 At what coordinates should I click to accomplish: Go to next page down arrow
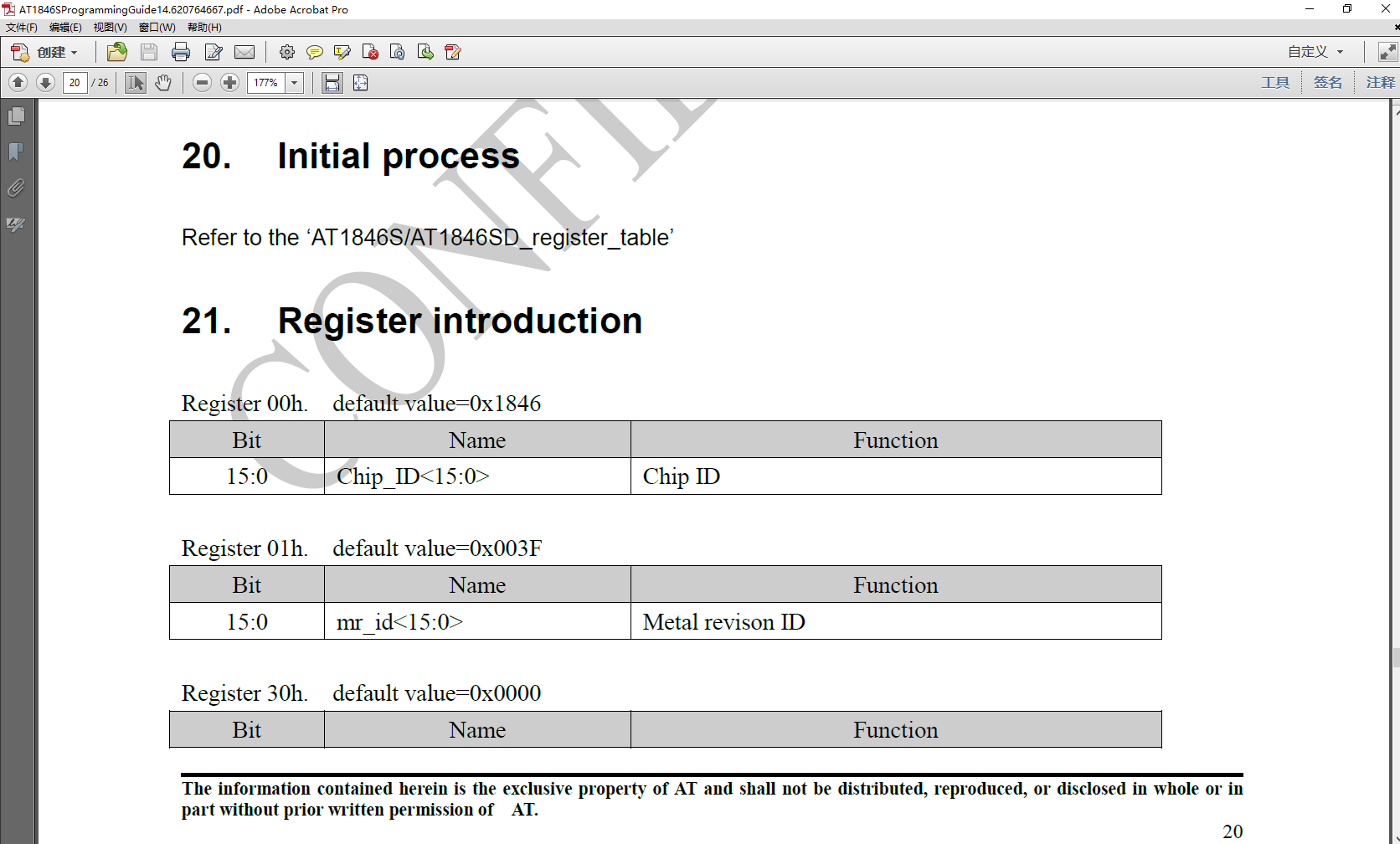coord(46,82)
